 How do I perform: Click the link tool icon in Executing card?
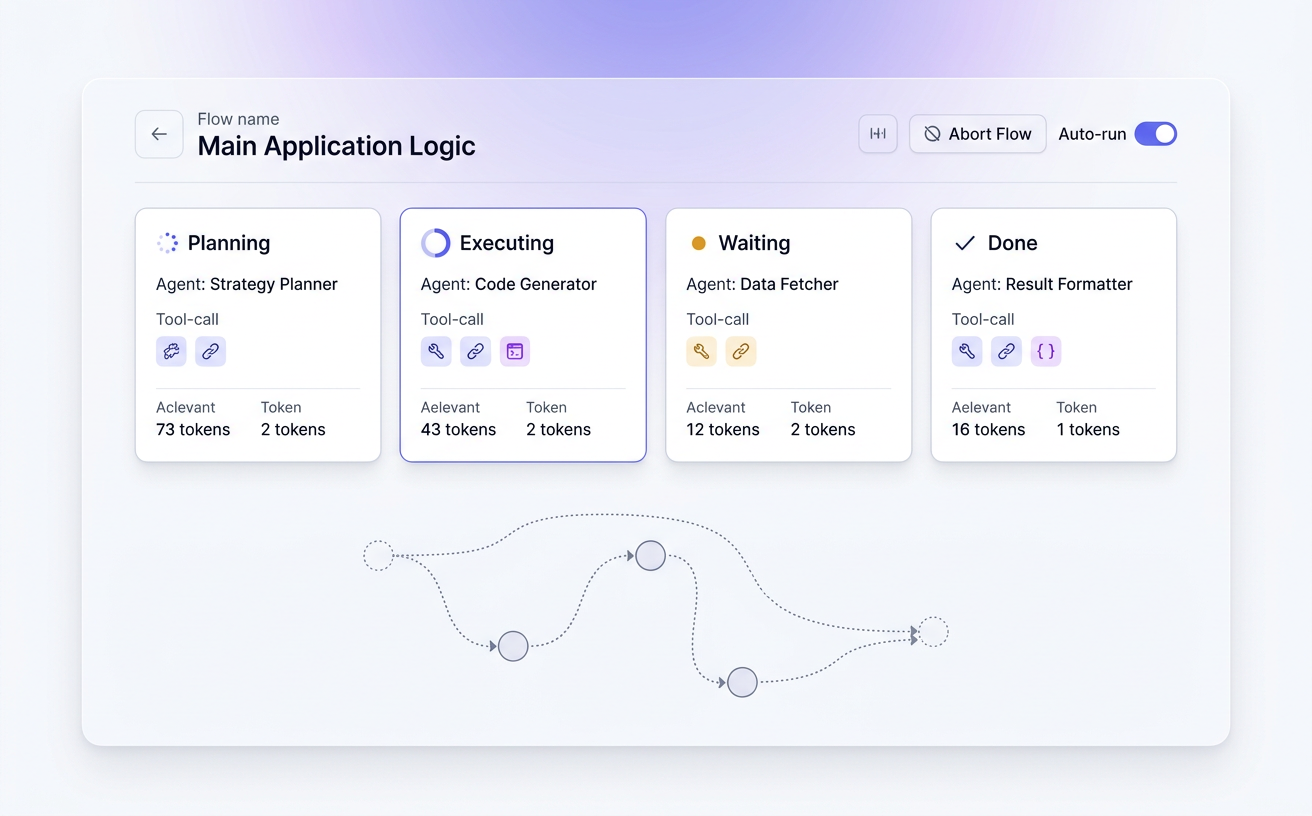click(x=475, y=351)
